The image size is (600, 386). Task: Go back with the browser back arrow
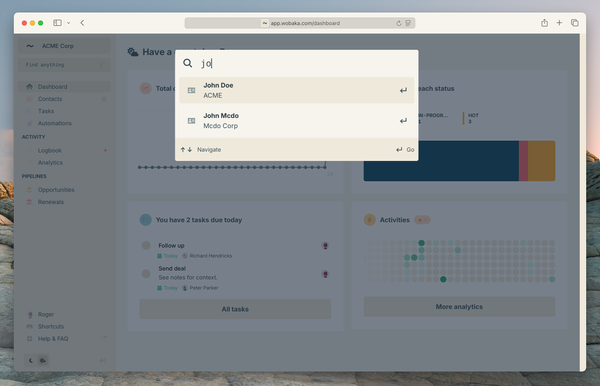(82, 23)
